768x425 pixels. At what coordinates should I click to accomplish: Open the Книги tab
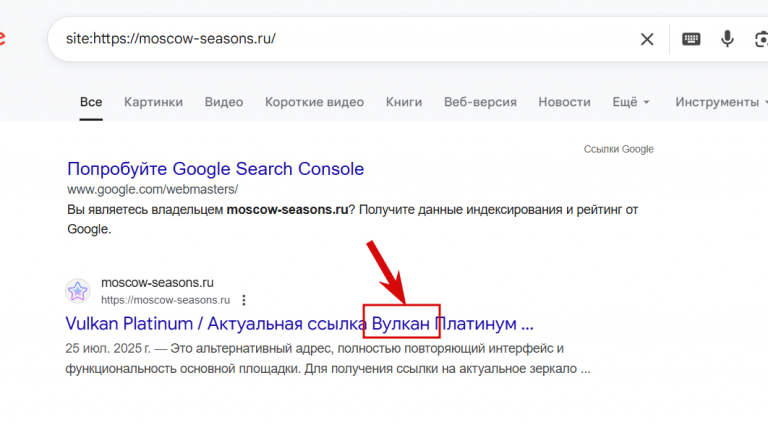click(x=404, y=102)
